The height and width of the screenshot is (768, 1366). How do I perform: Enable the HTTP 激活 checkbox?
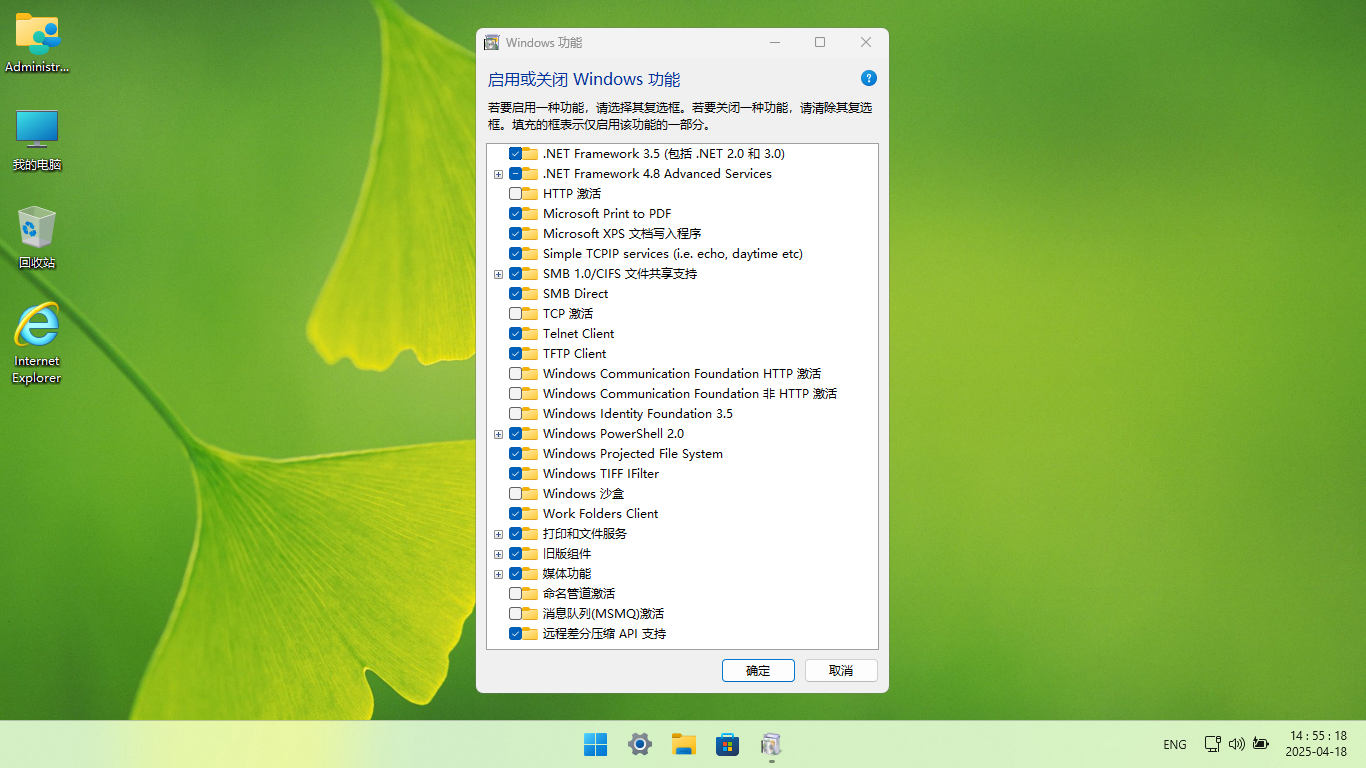pos(515,193)
